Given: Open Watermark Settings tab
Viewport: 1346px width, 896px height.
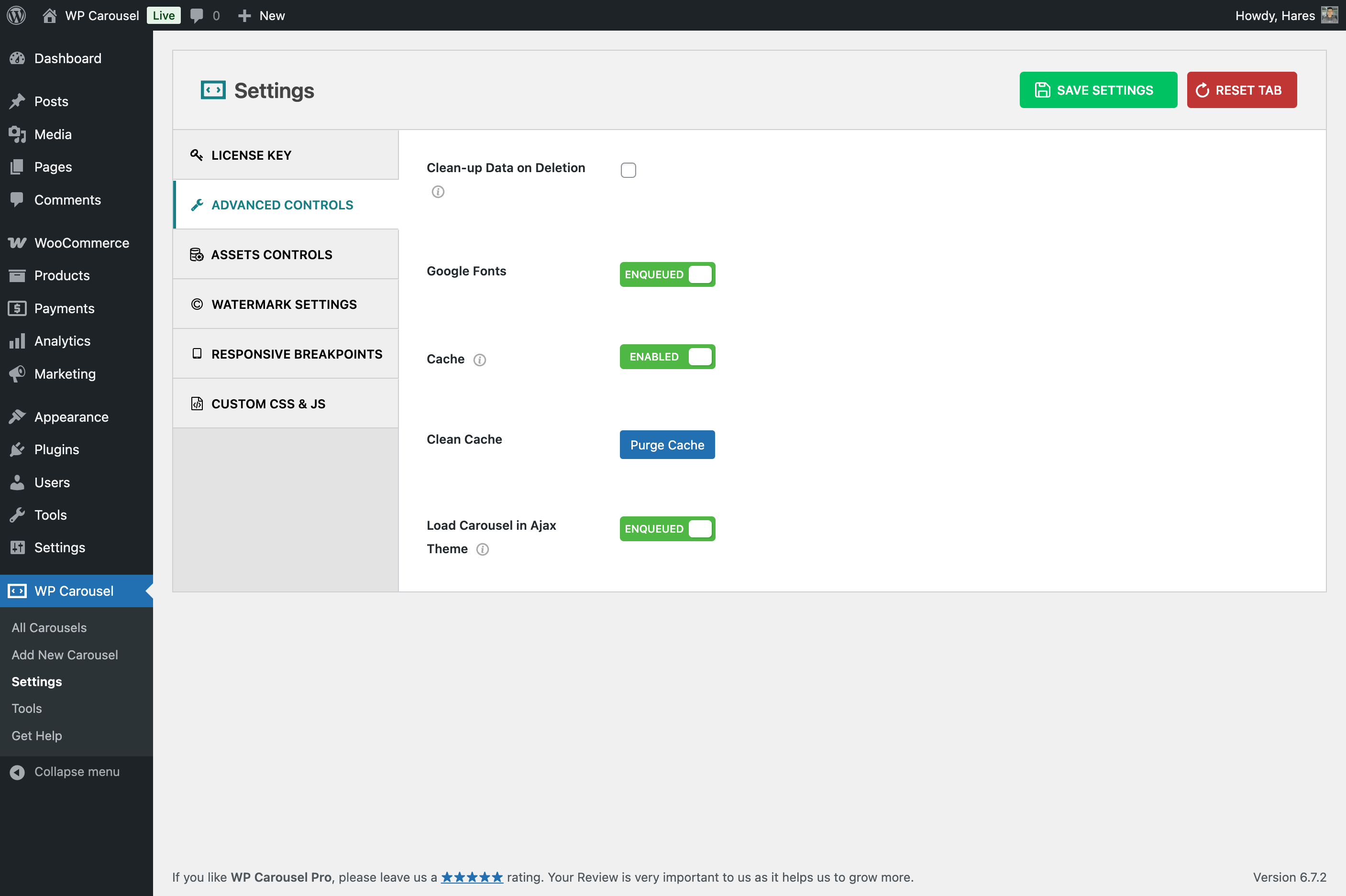Looking at the screenshot, I should tap(286, 304).
